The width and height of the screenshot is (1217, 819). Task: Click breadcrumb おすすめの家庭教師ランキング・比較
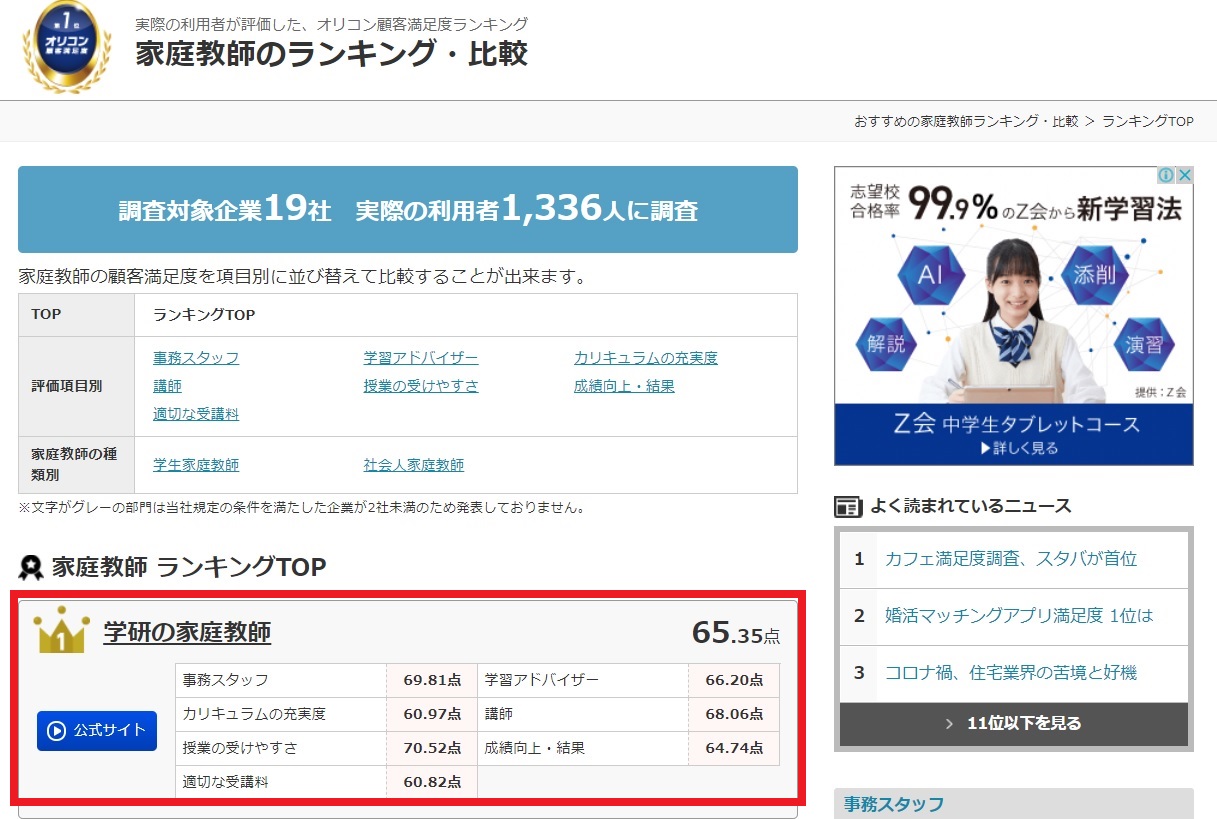pyautogui.click(x=966, y=121)
